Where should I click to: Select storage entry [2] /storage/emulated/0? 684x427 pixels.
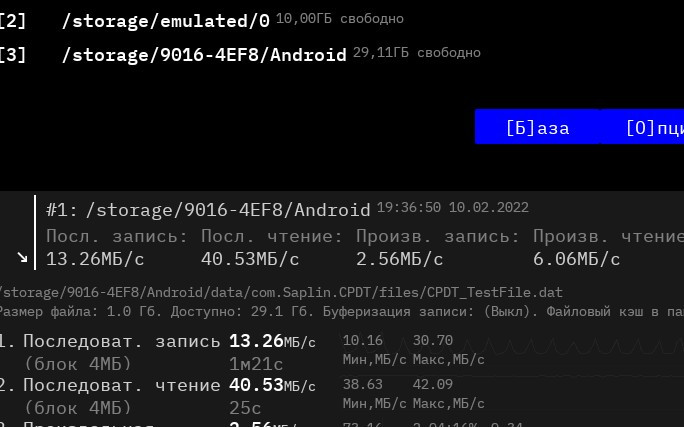pyautogui.click(x=201, y=20)
